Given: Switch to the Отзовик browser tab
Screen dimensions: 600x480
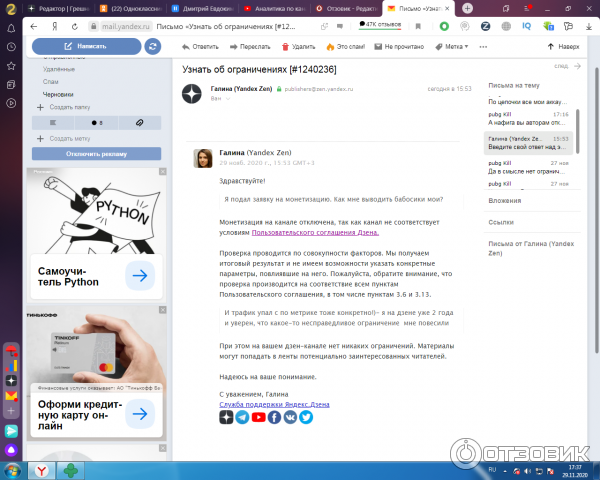Looking at the screenshot, I should point(346,8).
